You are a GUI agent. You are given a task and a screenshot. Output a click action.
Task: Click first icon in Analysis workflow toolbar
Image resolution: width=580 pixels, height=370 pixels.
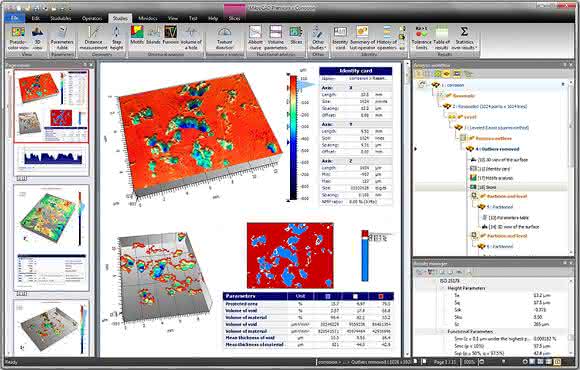pos(419,74)
